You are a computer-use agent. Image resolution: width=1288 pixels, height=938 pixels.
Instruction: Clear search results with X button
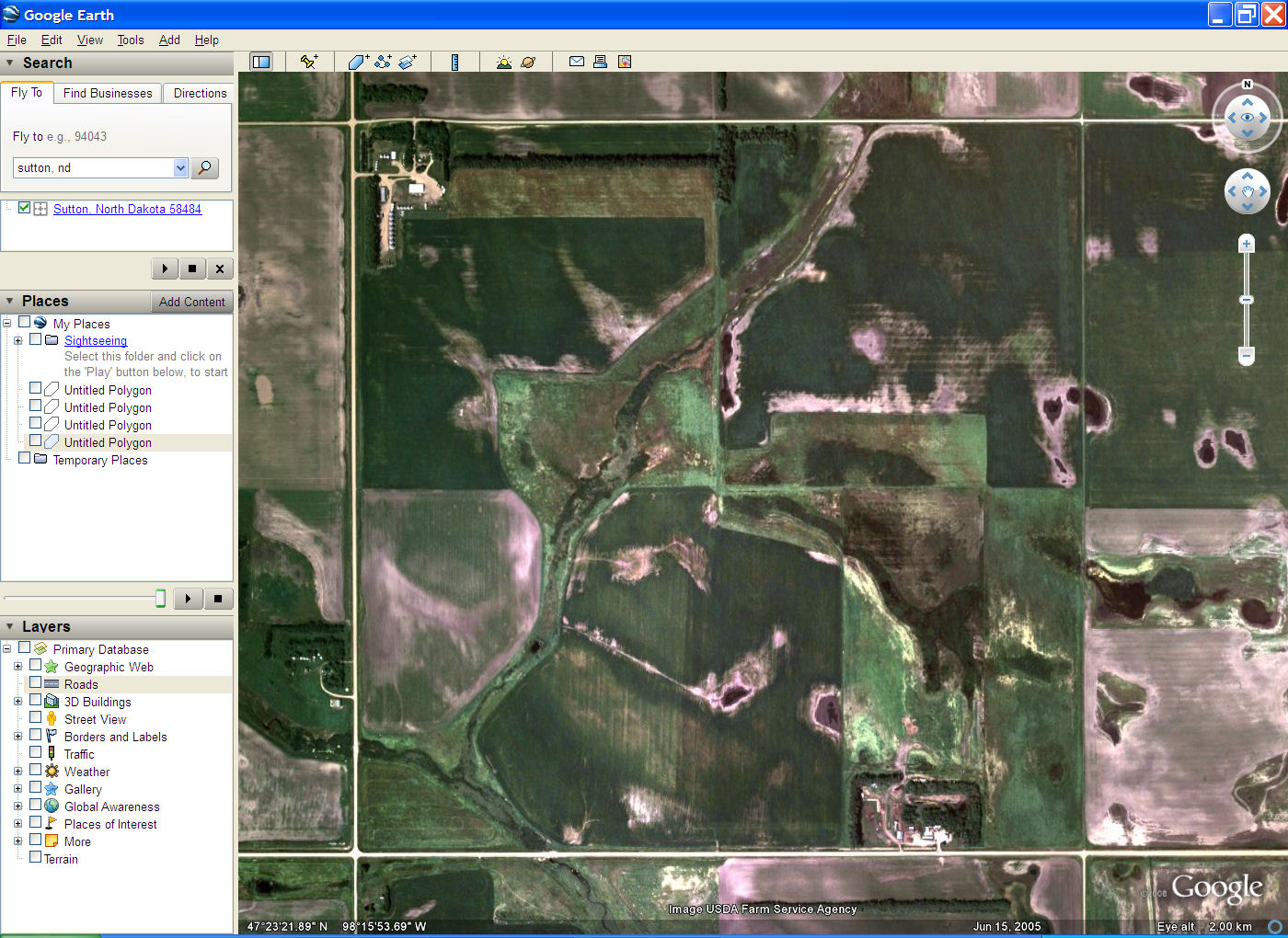click(x=220, y=269)
